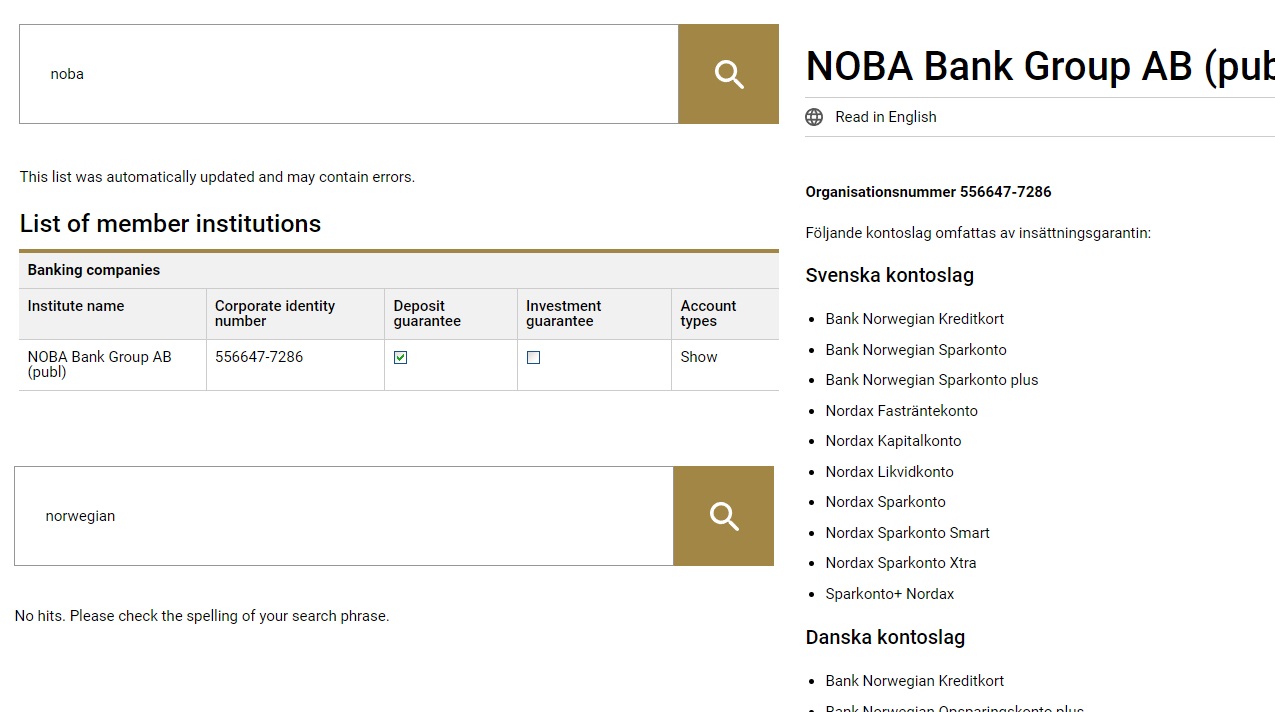The image size is (1275, 712).
Task: Toggle the checked Deposit guarantee checkbox
Action: coord(401,358)
